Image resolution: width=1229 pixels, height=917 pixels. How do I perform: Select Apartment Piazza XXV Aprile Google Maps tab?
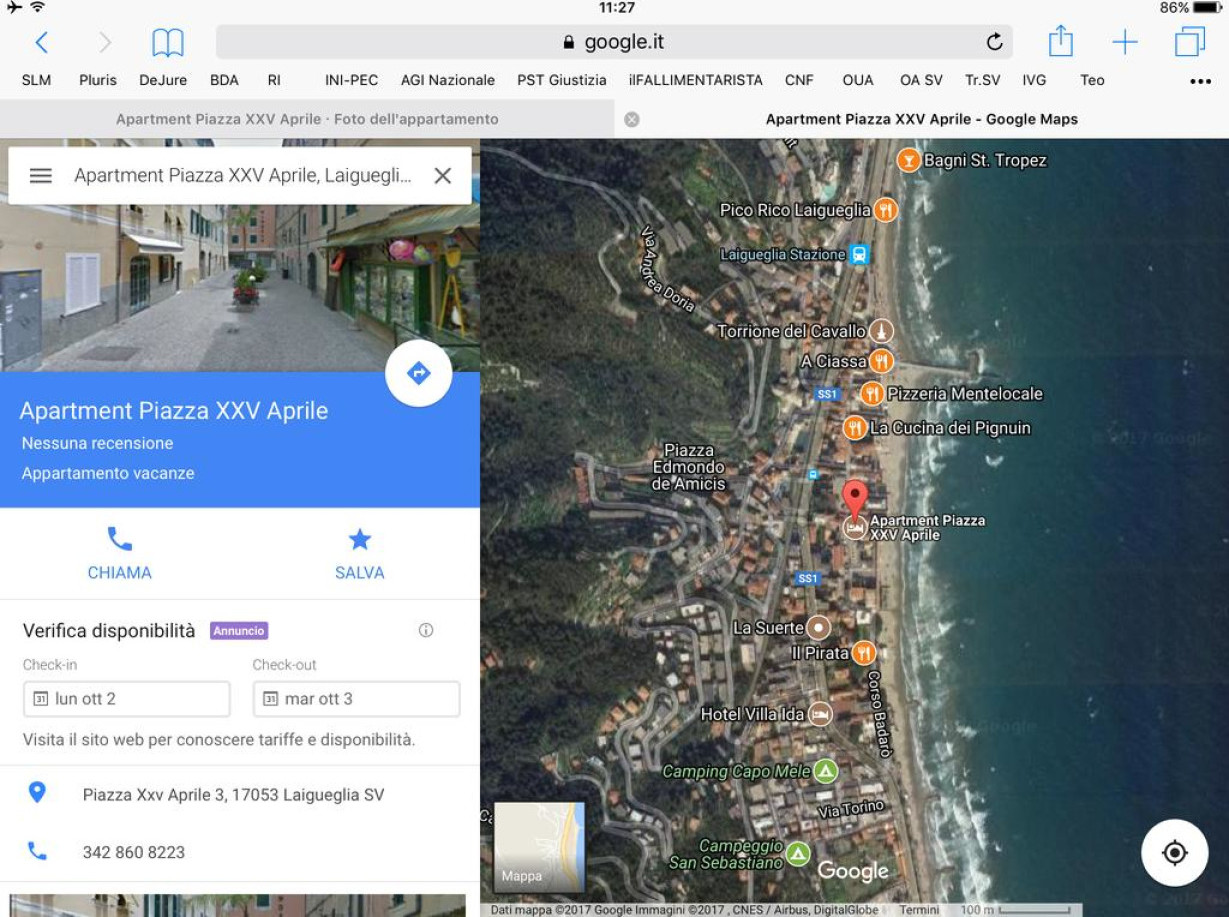point(922,119)
